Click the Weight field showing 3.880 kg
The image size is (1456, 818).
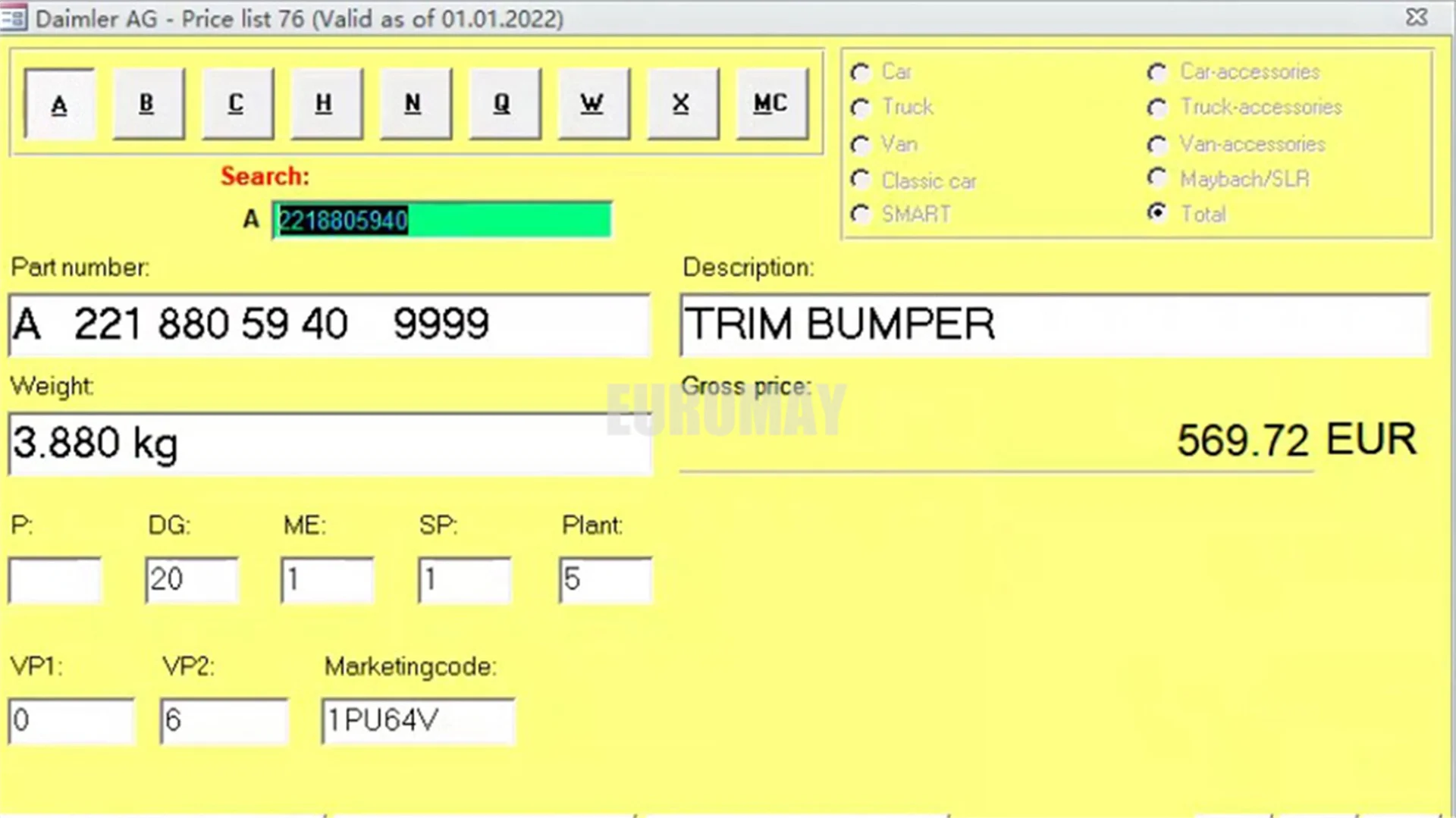[330, 444]
